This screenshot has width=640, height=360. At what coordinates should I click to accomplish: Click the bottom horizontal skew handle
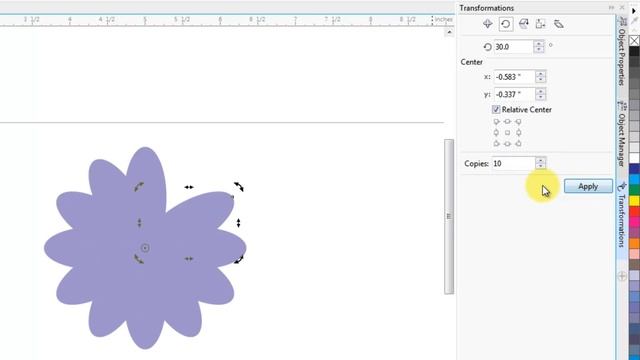(x=189, y=259)
